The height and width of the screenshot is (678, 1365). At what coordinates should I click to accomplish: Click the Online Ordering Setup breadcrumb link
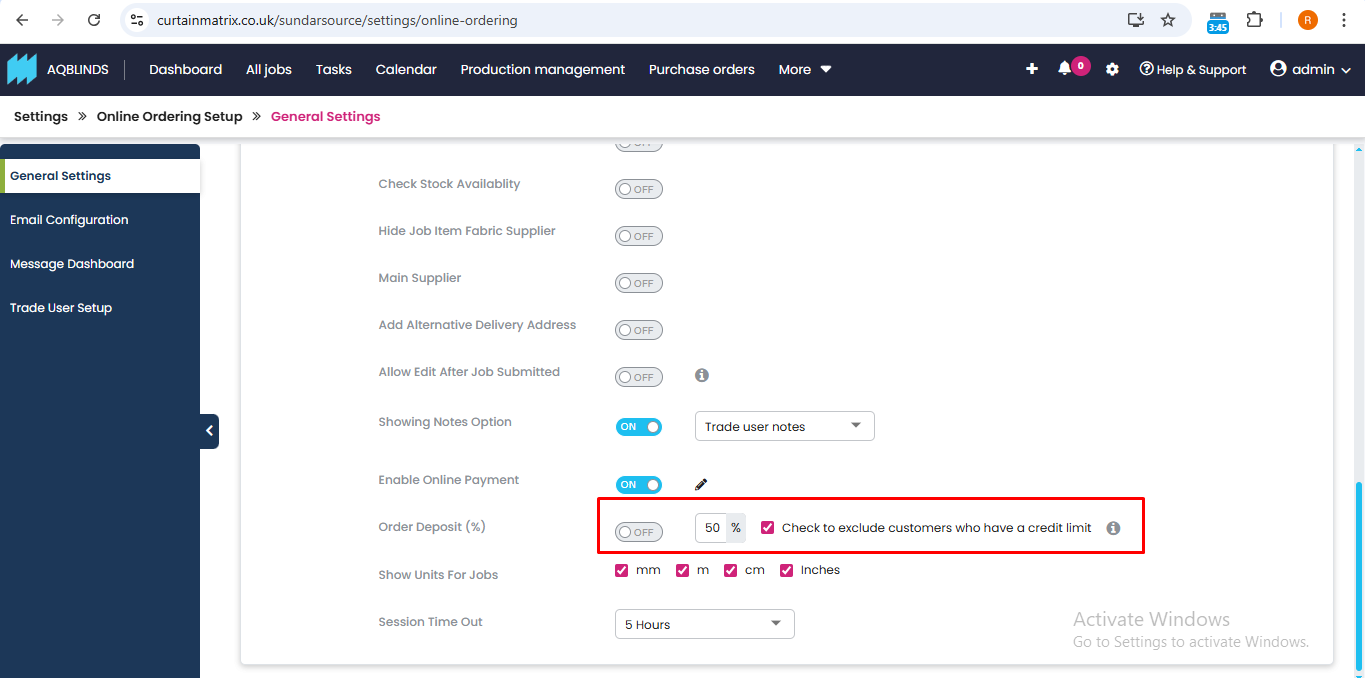169,116
